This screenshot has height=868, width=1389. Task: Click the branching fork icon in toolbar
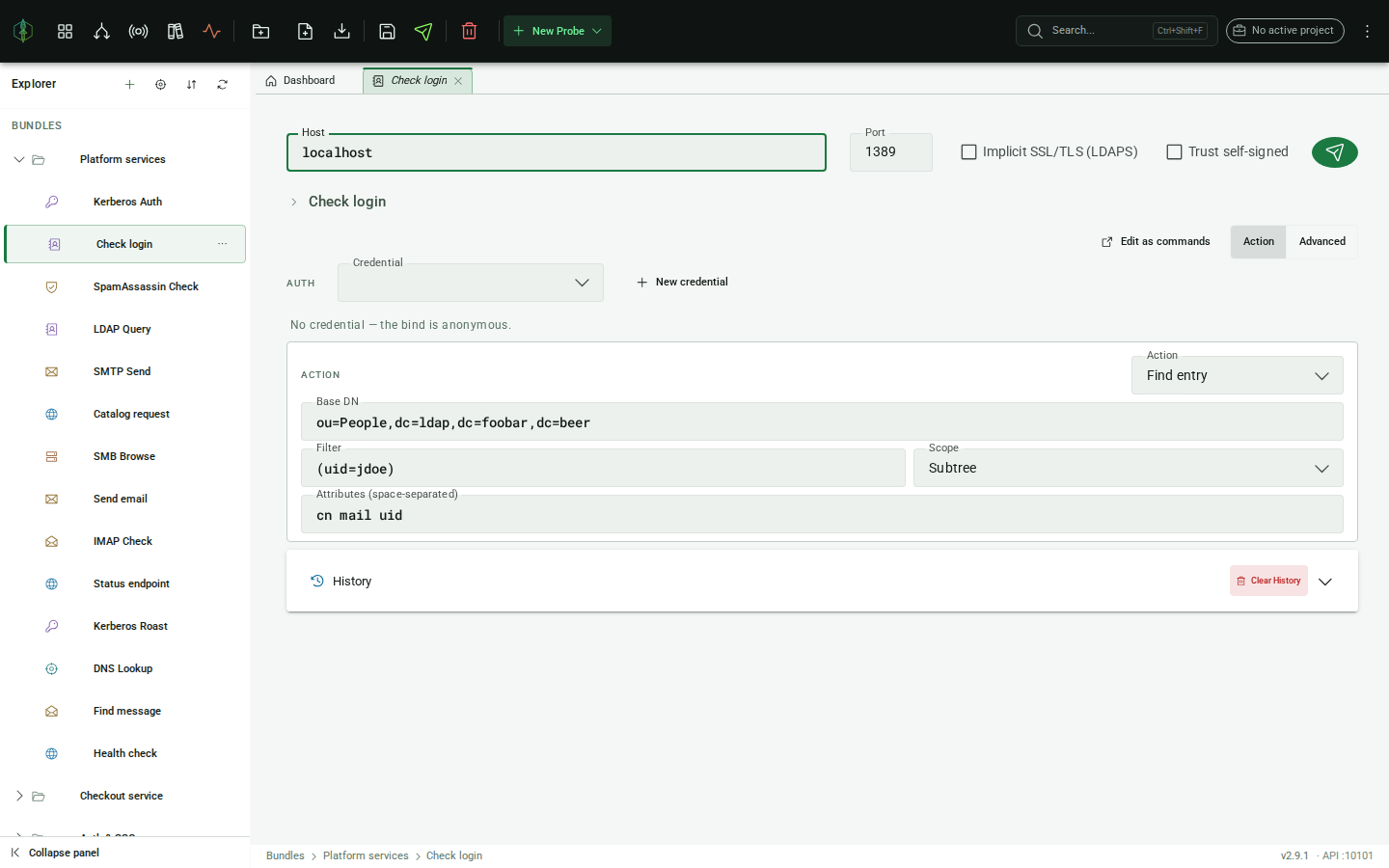[101, 31]
